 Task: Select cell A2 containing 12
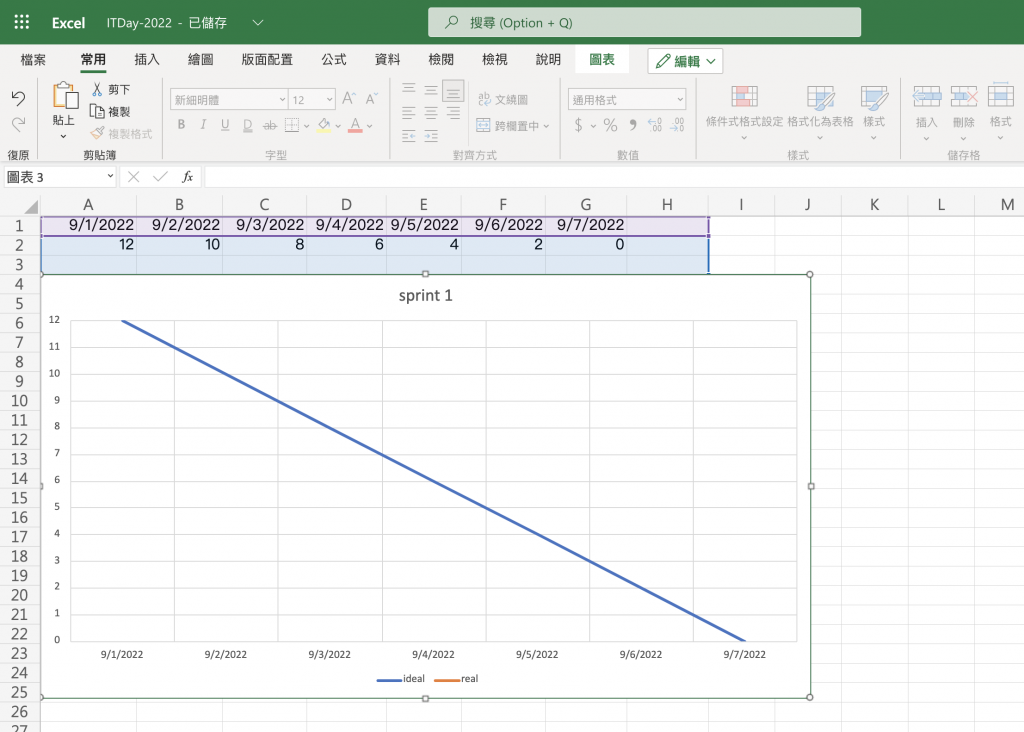click(x=88, y=245)
